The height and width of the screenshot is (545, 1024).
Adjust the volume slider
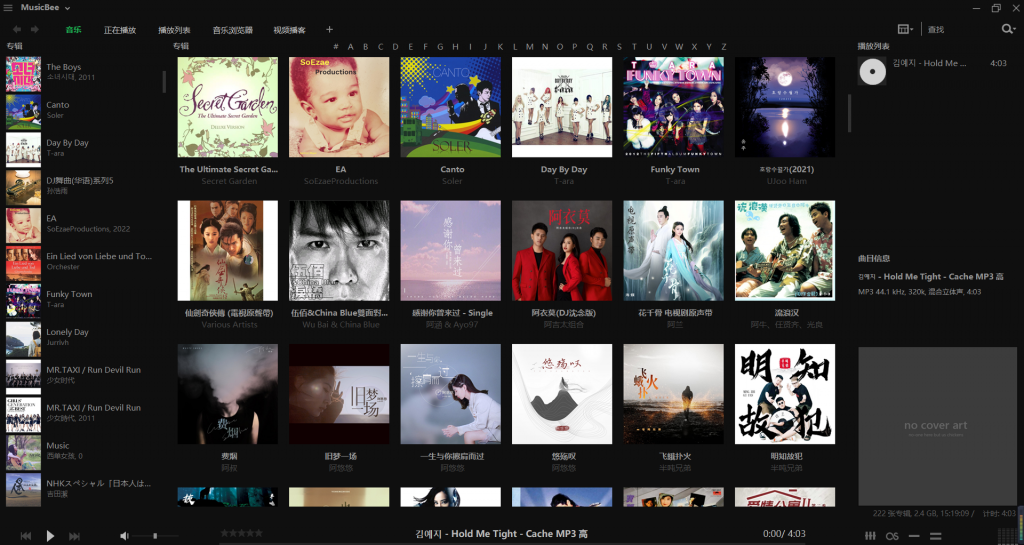coord(155,536)
